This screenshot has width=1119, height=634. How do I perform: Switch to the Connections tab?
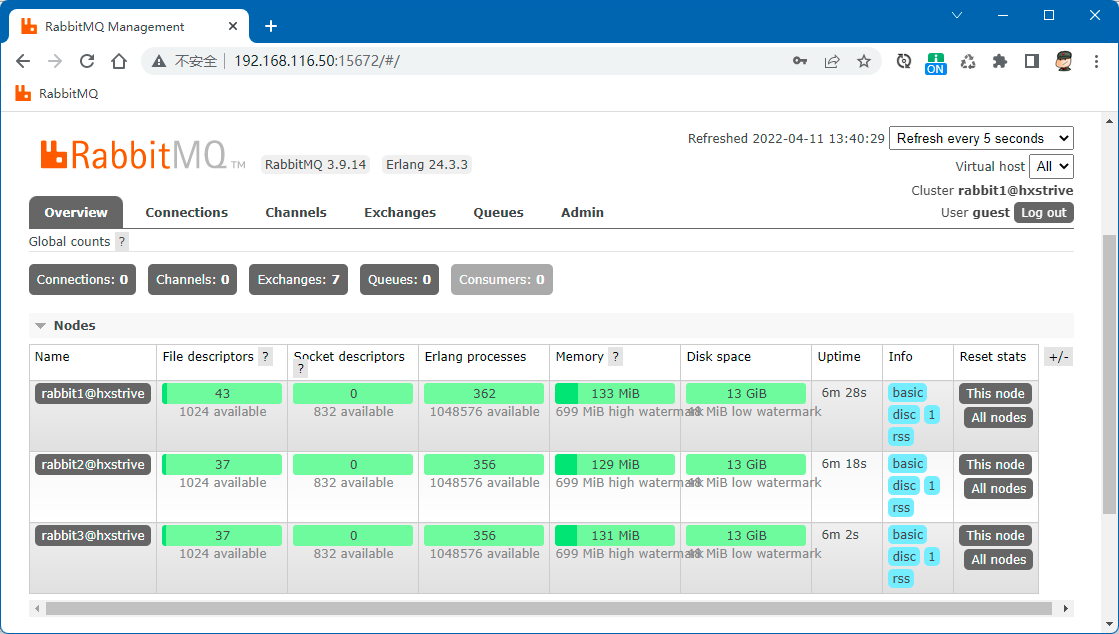(x=186, y=212)
